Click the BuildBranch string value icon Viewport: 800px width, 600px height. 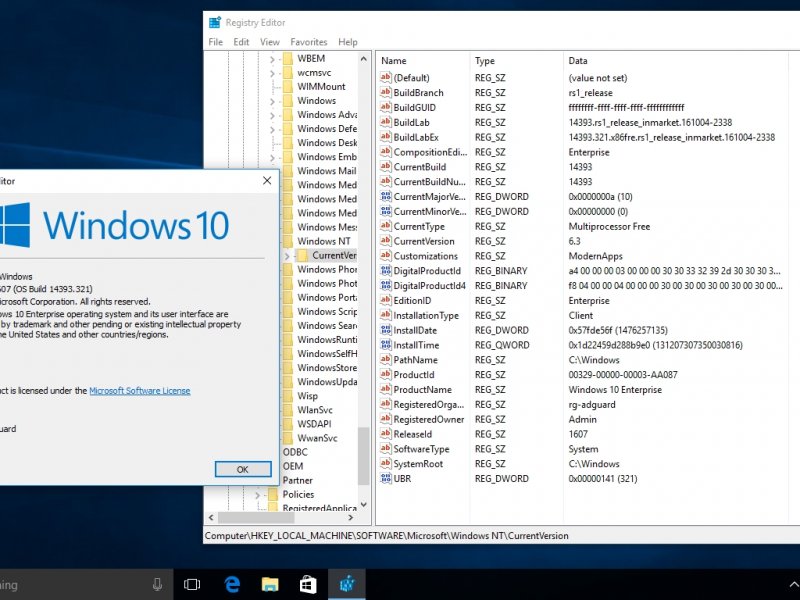click(x=385, y=92)
